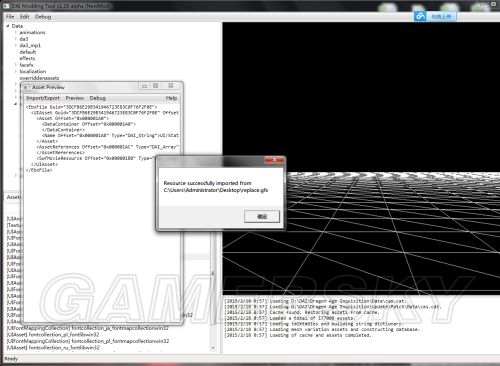Maximize the Asset Preview window
The height and width of the screenshot is (366, 500).
(156, 86)
